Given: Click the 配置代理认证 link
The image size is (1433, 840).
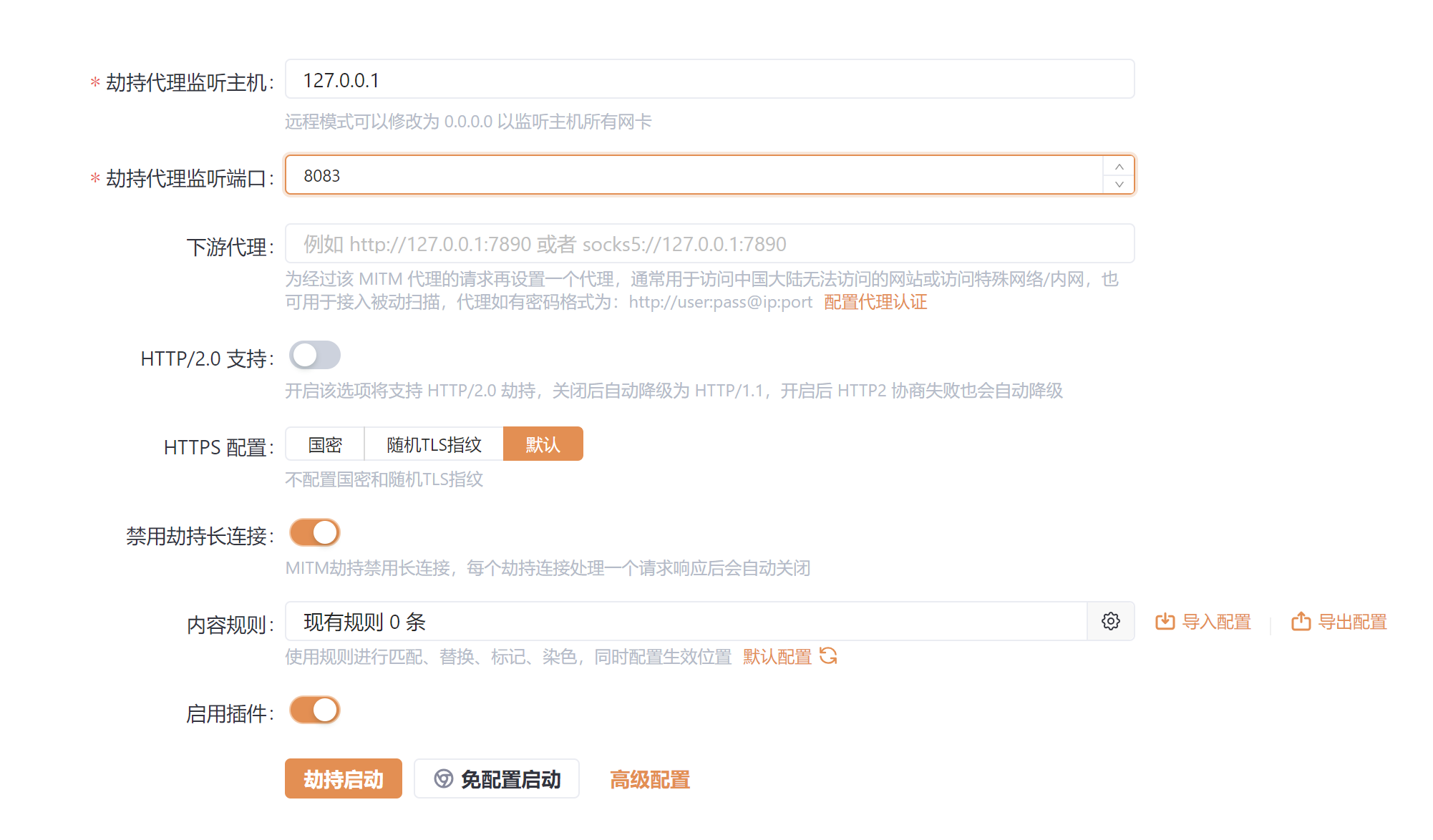Looking at the screenshot, I should pyautogui.click(x=875, y=302).
